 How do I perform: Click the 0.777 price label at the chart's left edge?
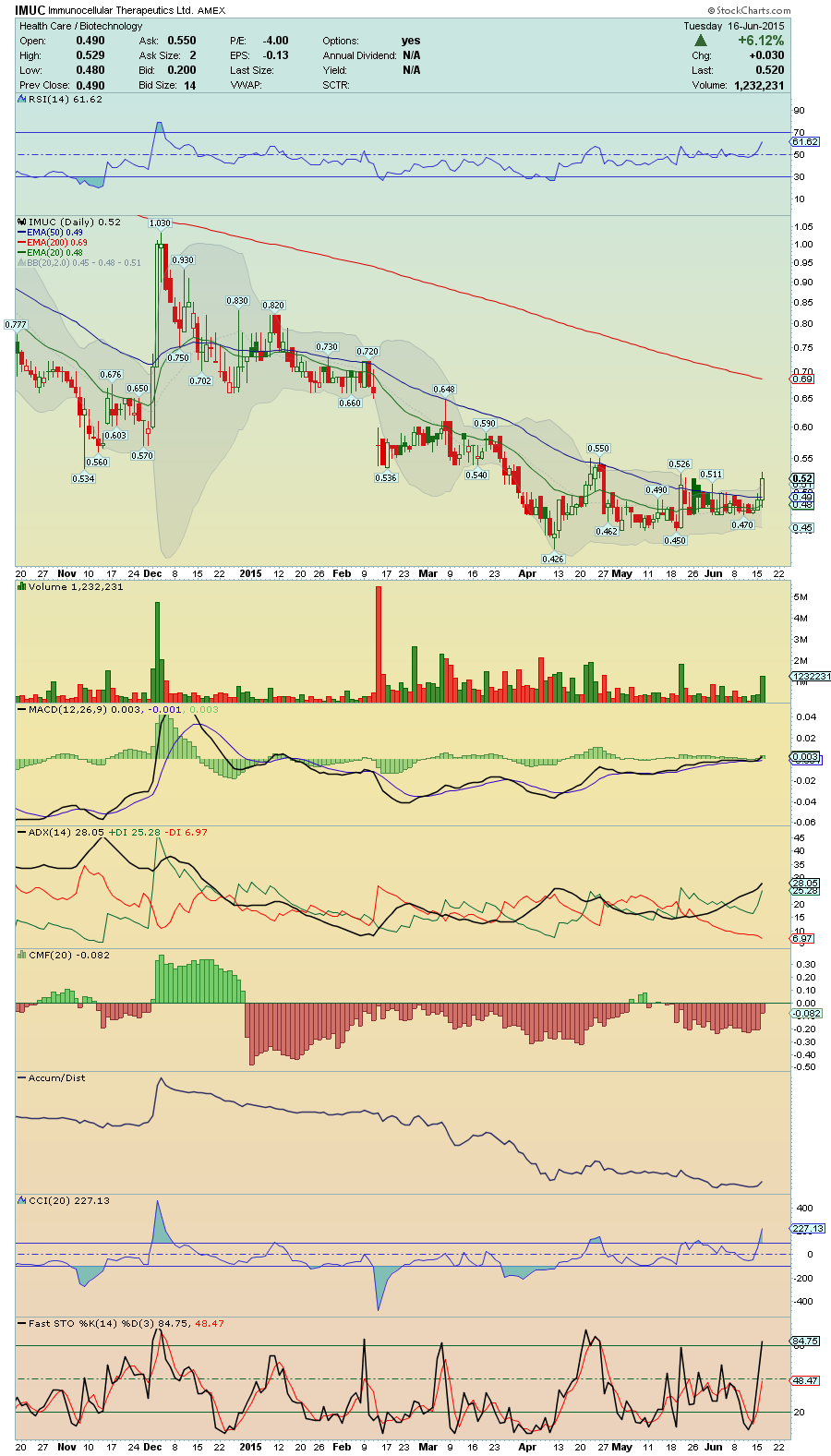(x=16, y=325)
